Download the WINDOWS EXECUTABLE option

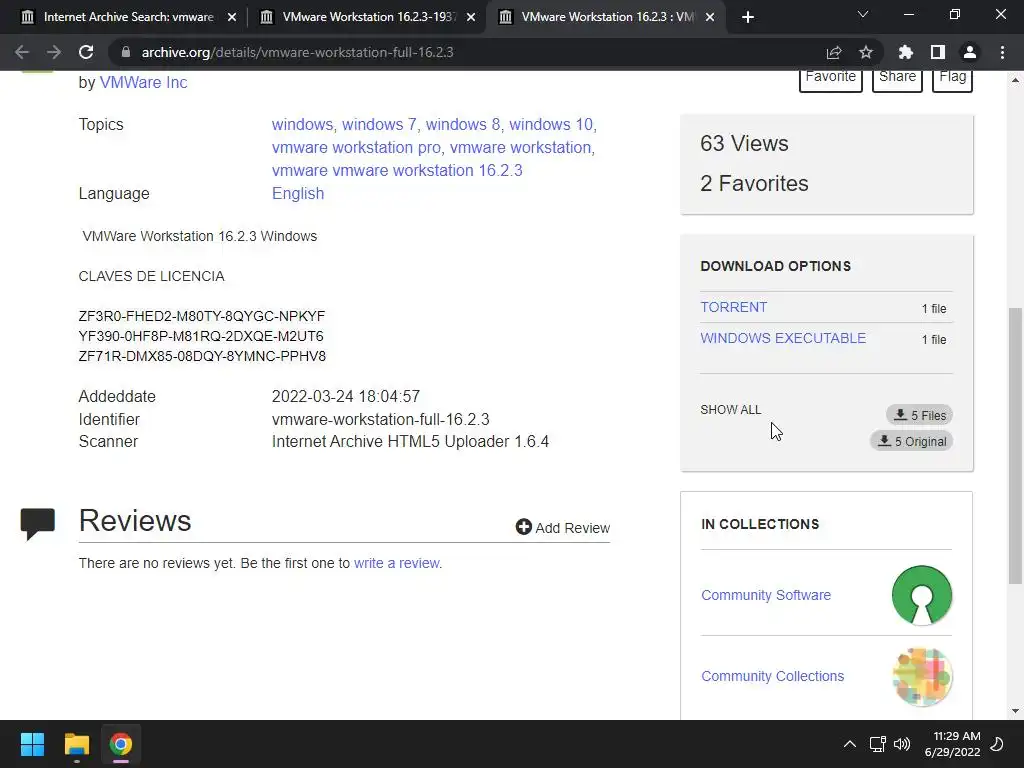point(783,338)
